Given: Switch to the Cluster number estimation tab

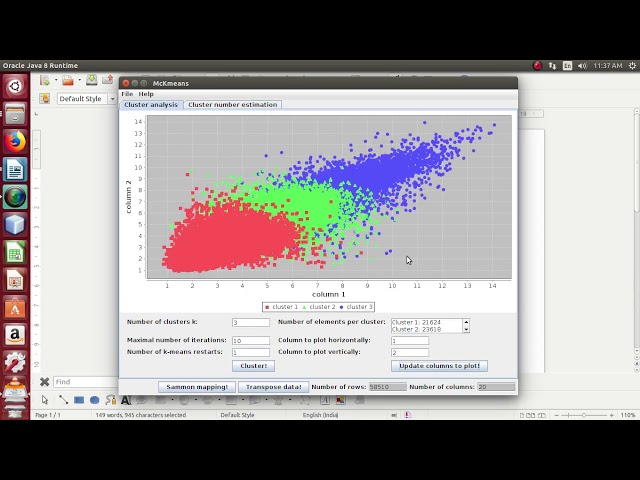Looking at the screenshot, I should [x=233, y=104].
